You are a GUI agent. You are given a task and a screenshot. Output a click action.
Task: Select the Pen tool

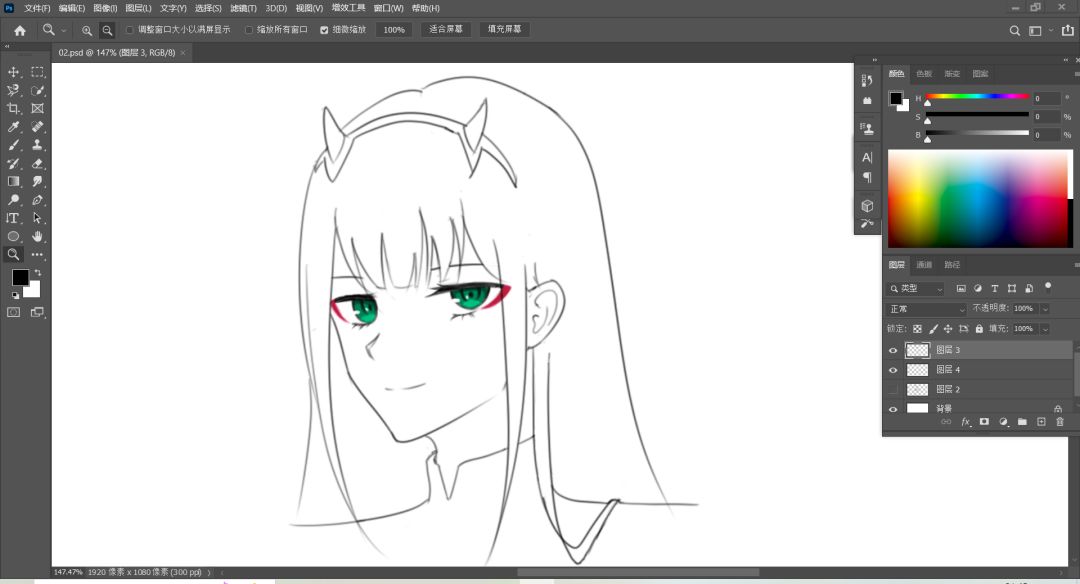[x=37, y=200]
